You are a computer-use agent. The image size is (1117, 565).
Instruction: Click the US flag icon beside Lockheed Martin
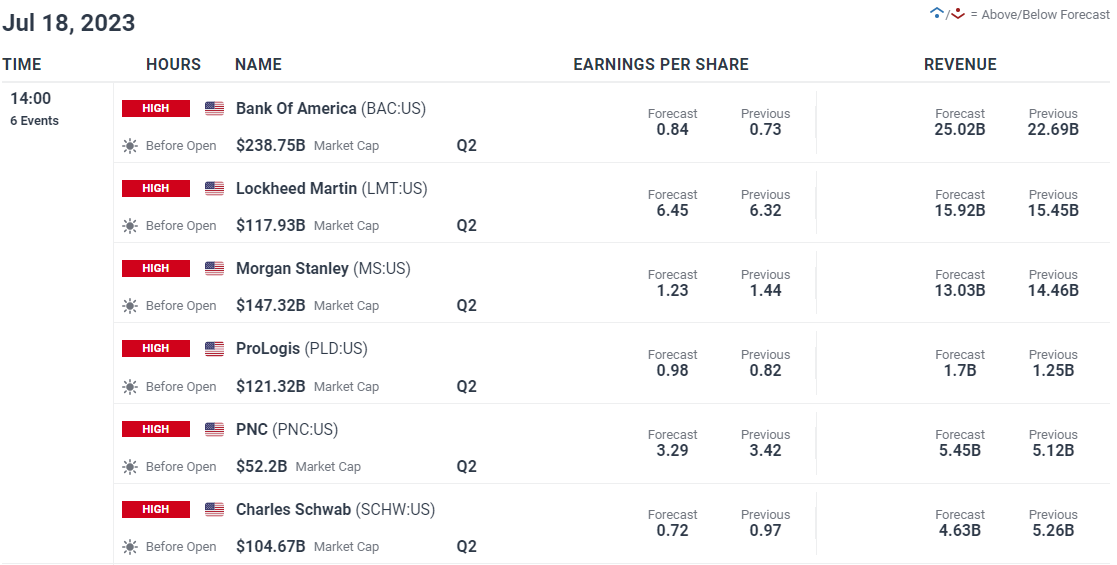[214, 189]
